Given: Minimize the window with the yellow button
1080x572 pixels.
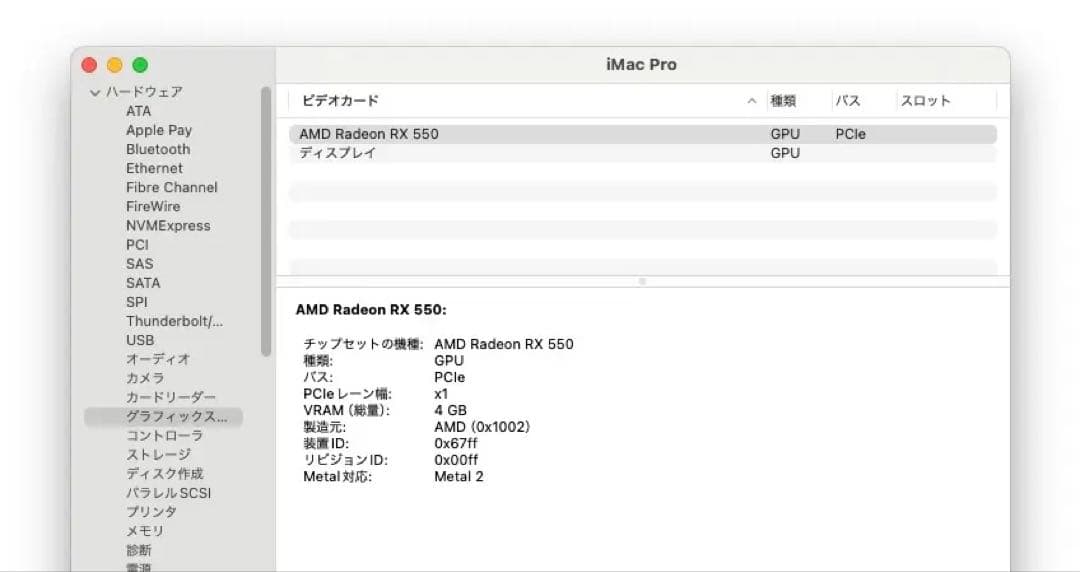Looking at the screenshot, I should click(x=114, y=65).
